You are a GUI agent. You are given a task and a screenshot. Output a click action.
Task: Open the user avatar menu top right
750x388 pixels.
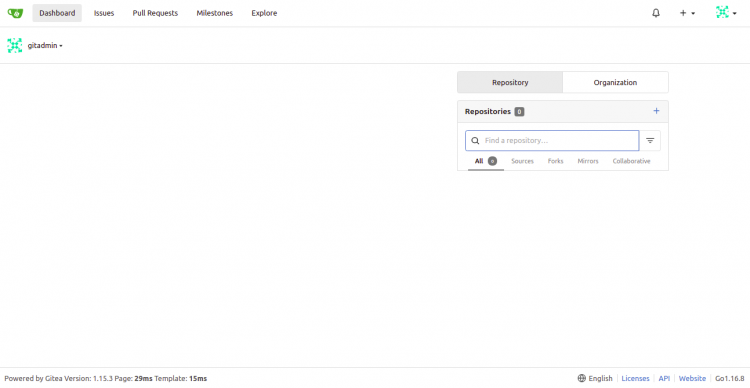click(726, 13)
